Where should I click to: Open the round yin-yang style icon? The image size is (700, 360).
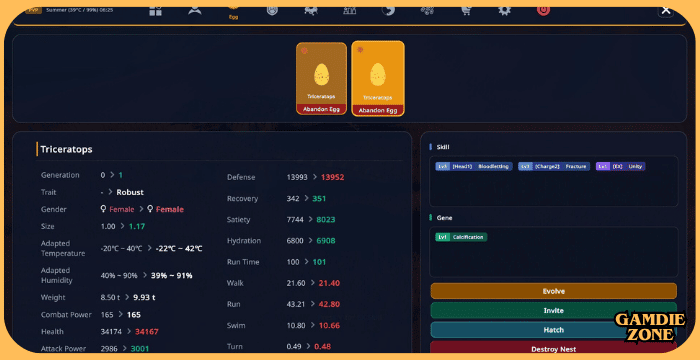388,11
